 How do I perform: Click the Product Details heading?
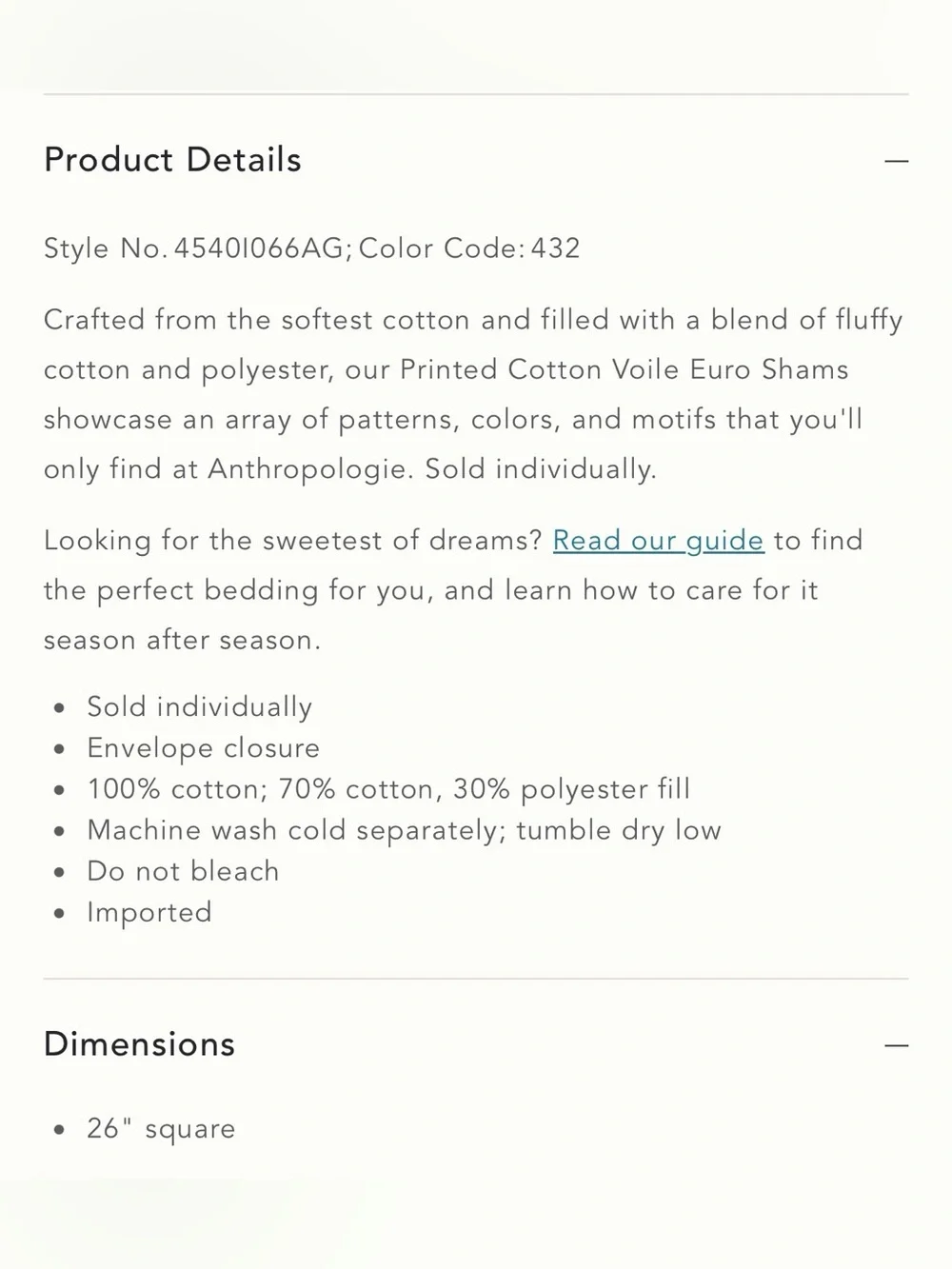click(172, 160)
